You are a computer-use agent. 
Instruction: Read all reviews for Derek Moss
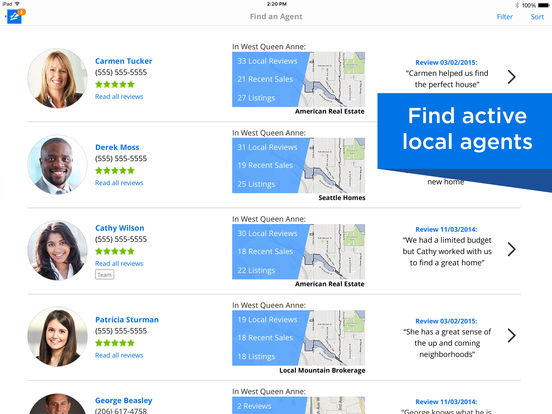click(119, 183)
